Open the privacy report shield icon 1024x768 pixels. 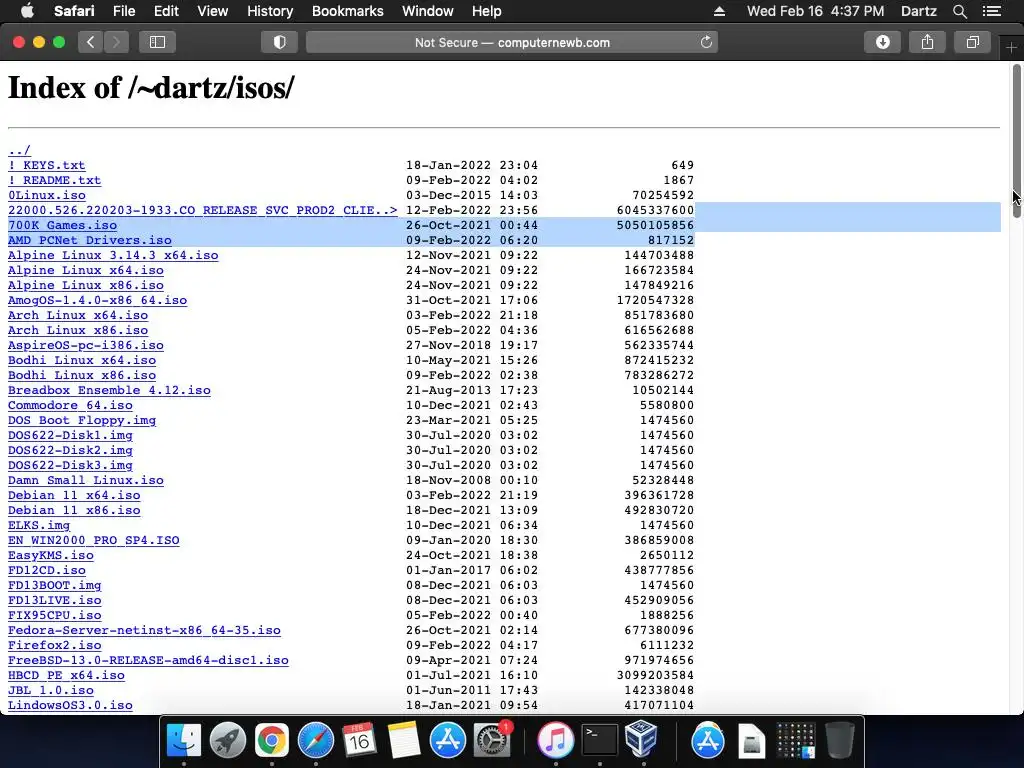point(280,42)
